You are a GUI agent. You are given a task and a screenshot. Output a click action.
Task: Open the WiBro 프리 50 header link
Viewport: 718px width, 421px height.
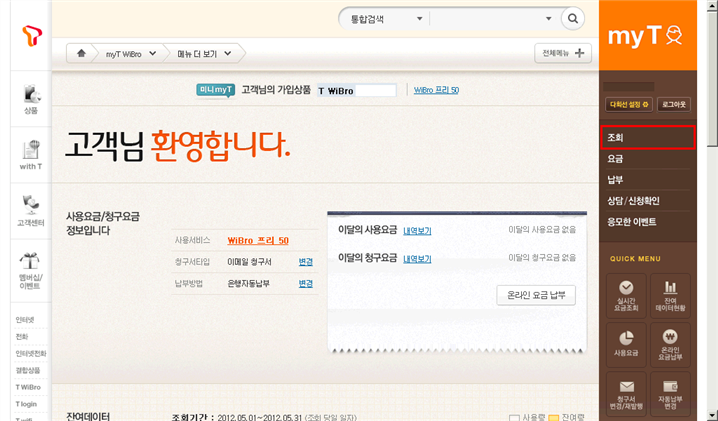436,90
